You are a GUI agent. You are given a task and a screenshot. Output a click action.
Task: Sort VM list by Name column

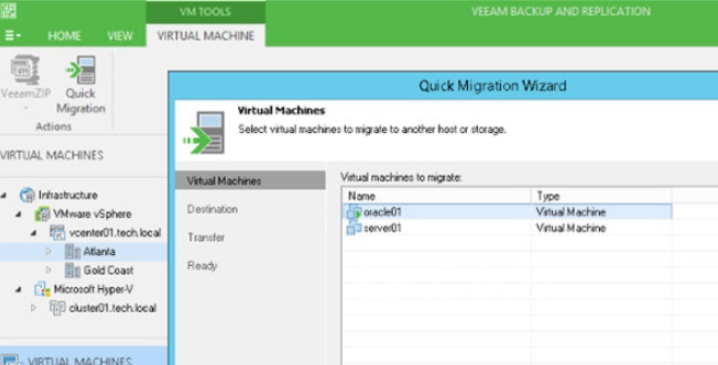pyautogui.click(x=437, y=196)
